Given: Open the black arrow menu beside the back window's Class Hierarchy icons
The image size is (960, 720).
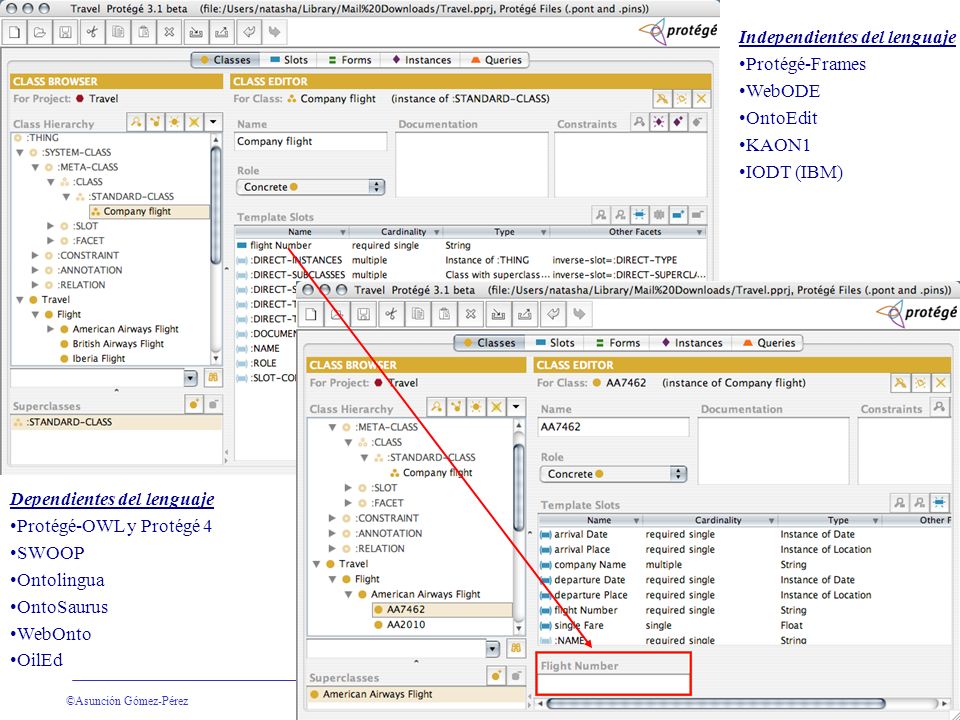Looking at the screenshot, I should pos(212,122).
